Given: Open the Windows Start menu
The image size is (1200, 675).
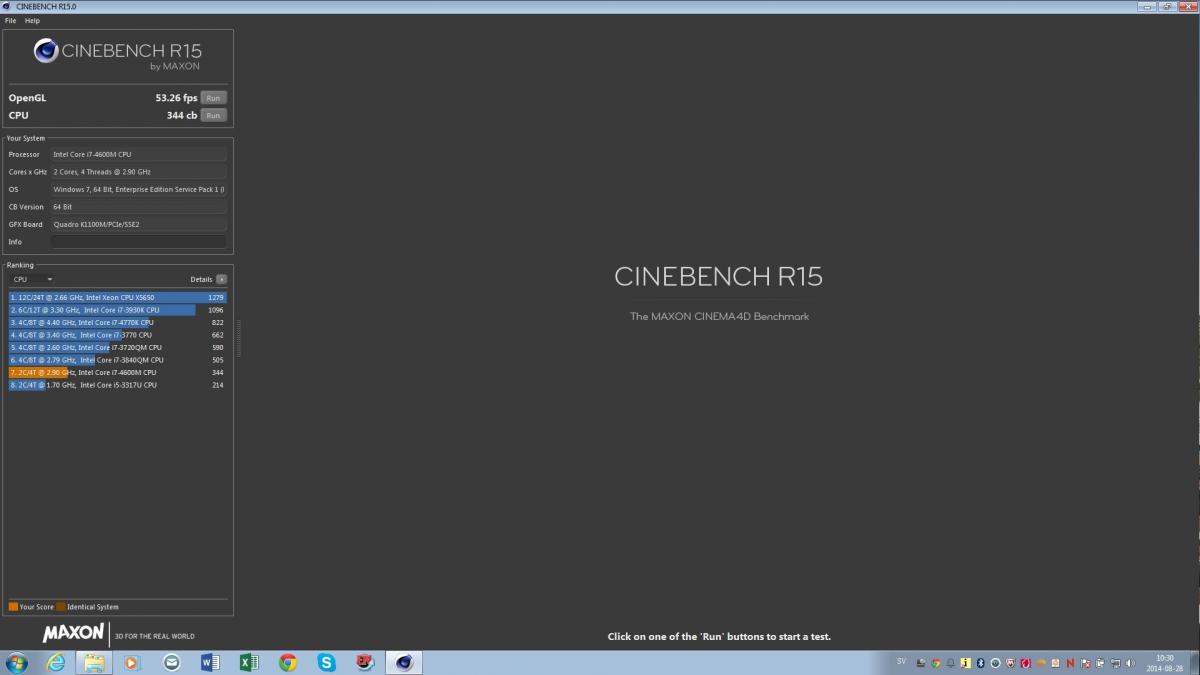Looking at the screenshot, I should (17, 662).
